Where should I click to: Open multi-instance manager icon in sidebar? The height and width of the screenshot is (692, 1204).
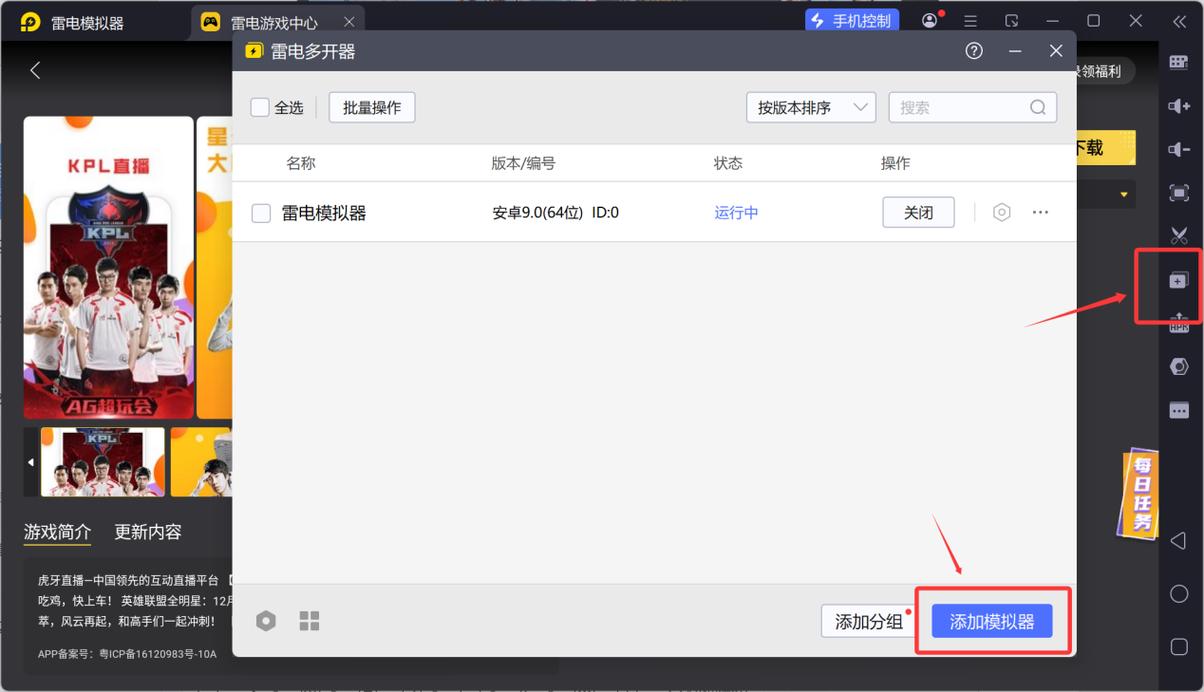pyautogui.click(x=1179, y=281)
